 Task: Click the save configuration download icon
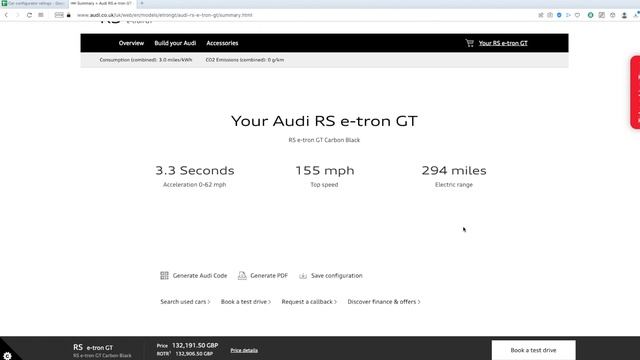[x=302, y=276]
